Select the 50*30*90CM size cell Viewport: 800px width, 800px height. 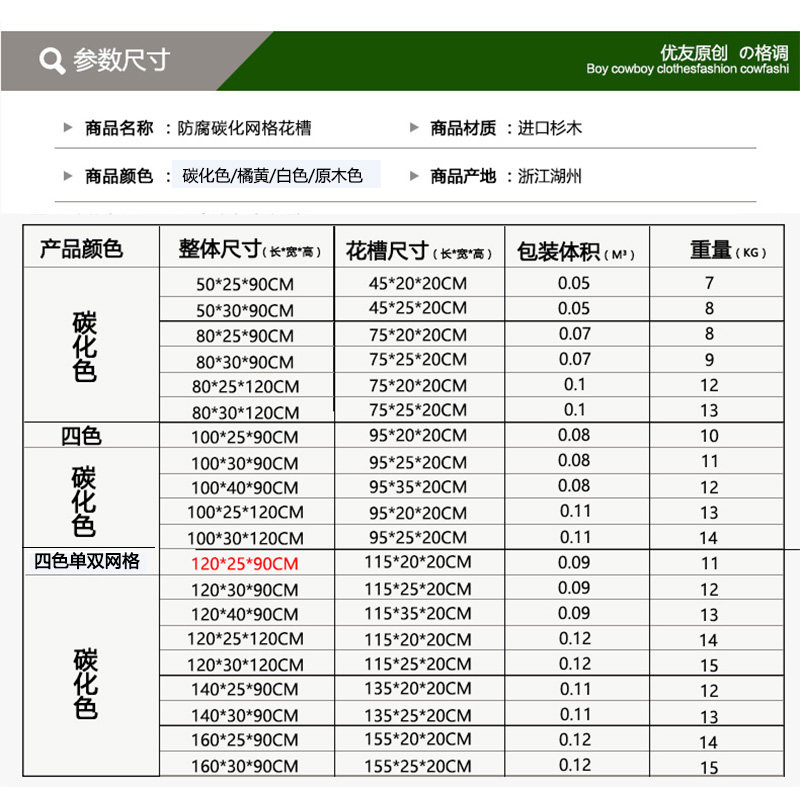(245, 310)
